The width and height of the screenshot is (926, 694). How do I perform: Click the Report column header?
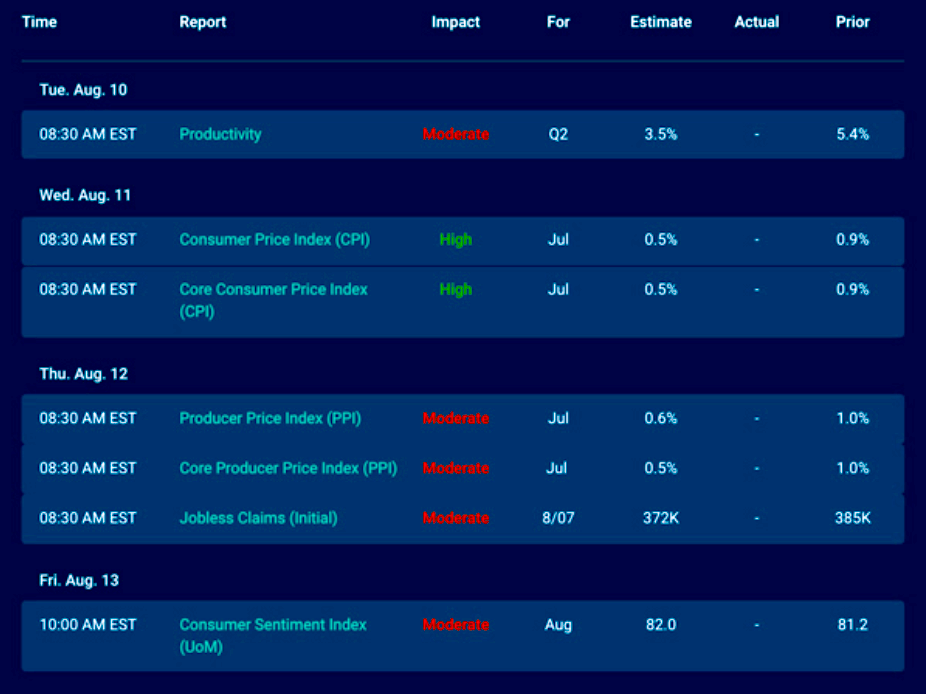(x=203, y=22)
